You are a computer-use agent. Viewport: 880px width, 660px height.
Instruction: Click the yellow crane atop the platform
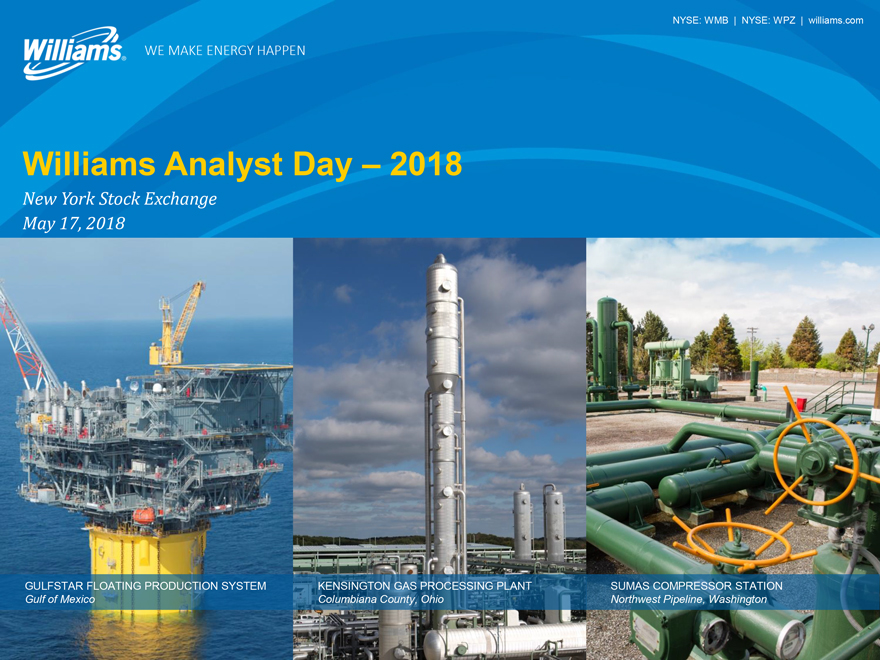point(179,320)
